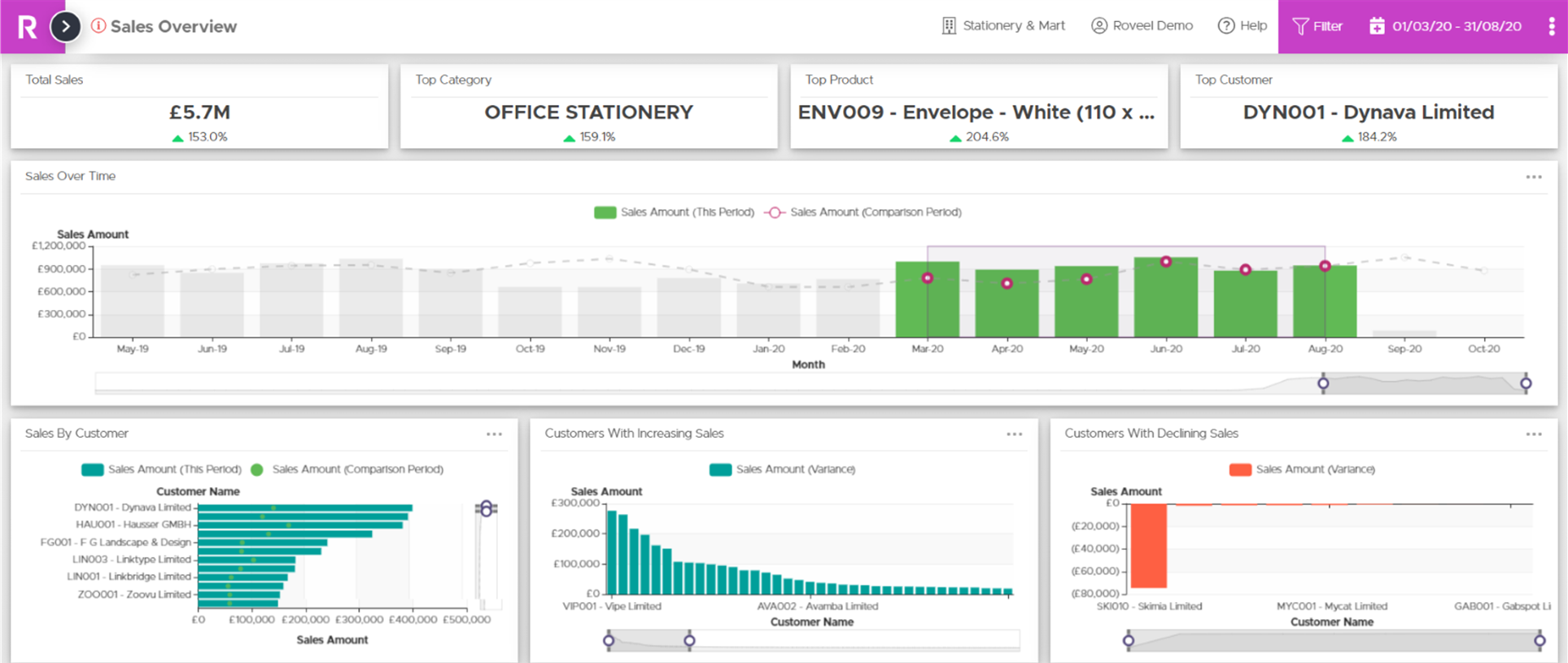Open the Stationery & Mart company selector

tap(1004, 26)
